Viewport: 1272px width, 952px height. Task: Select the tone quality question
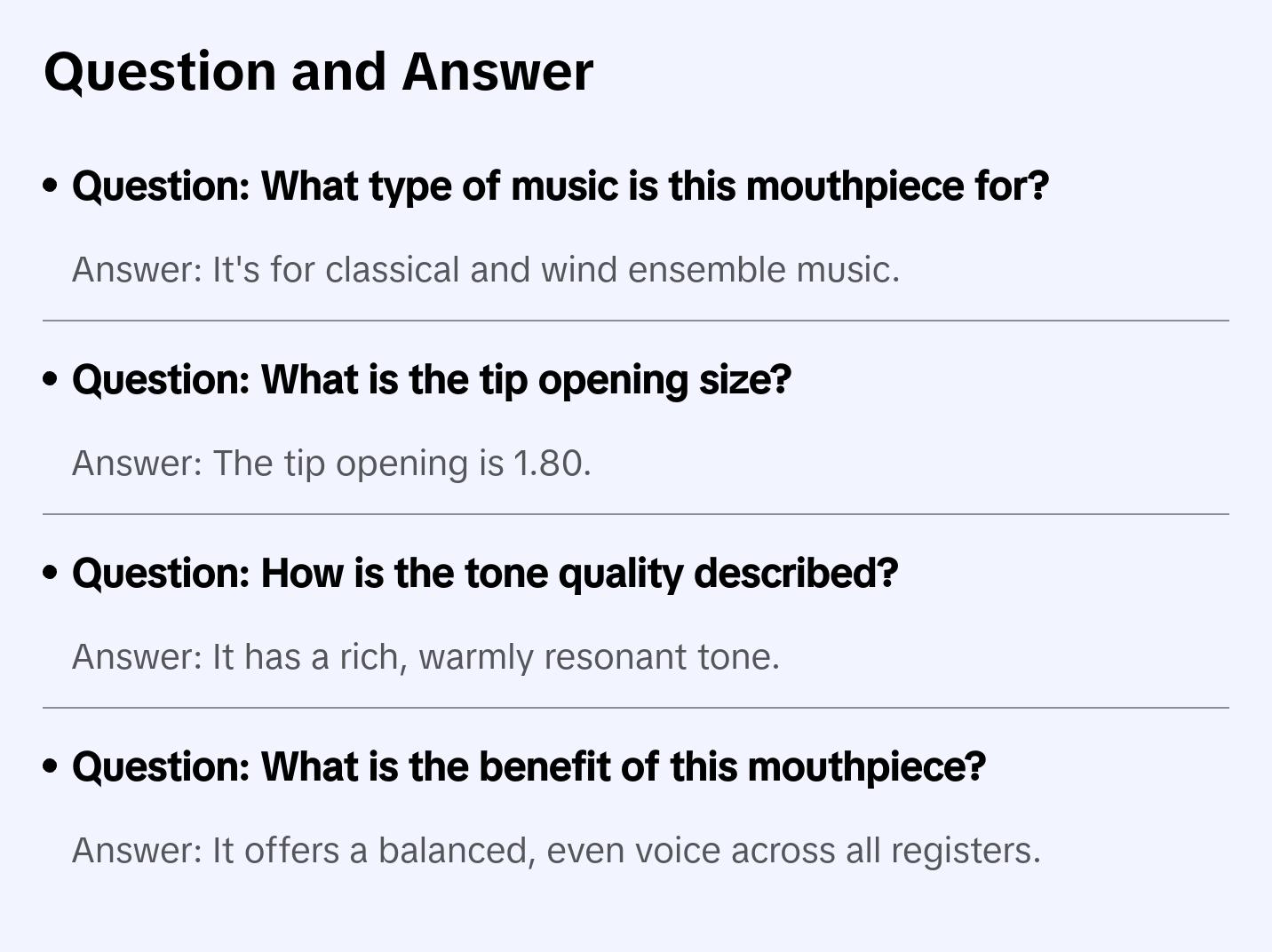484,574
